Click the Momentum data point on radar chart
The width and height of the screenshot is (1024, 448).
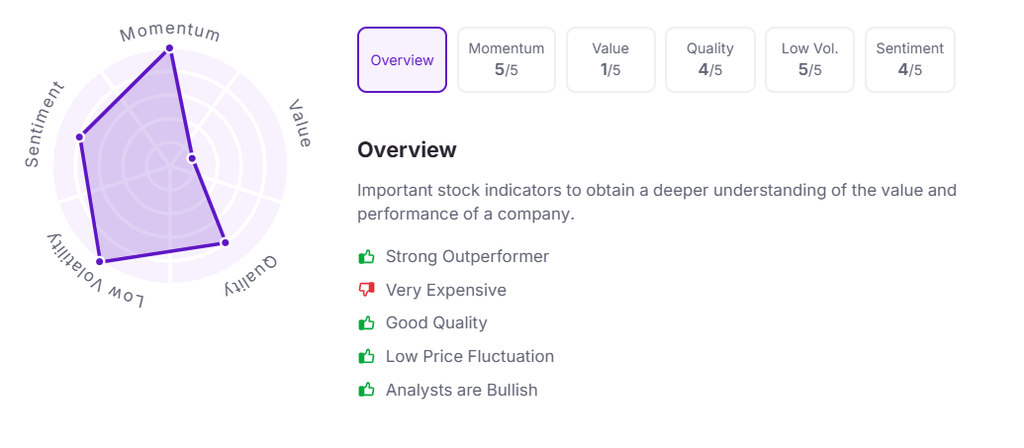[x=169, y=48]
